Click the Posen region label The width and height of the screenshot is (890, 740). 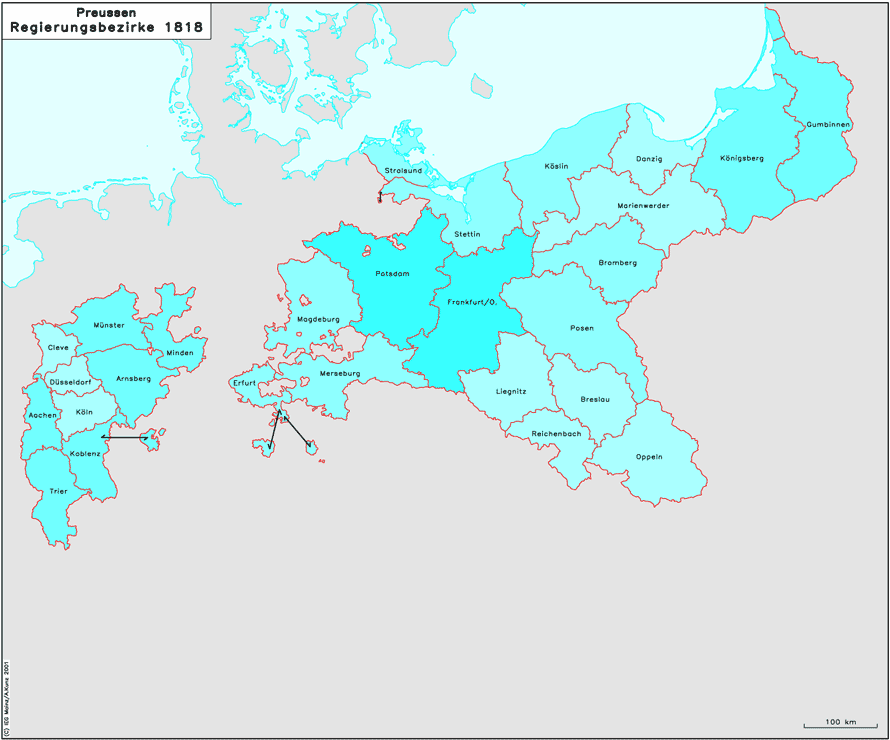coord(581,328)
